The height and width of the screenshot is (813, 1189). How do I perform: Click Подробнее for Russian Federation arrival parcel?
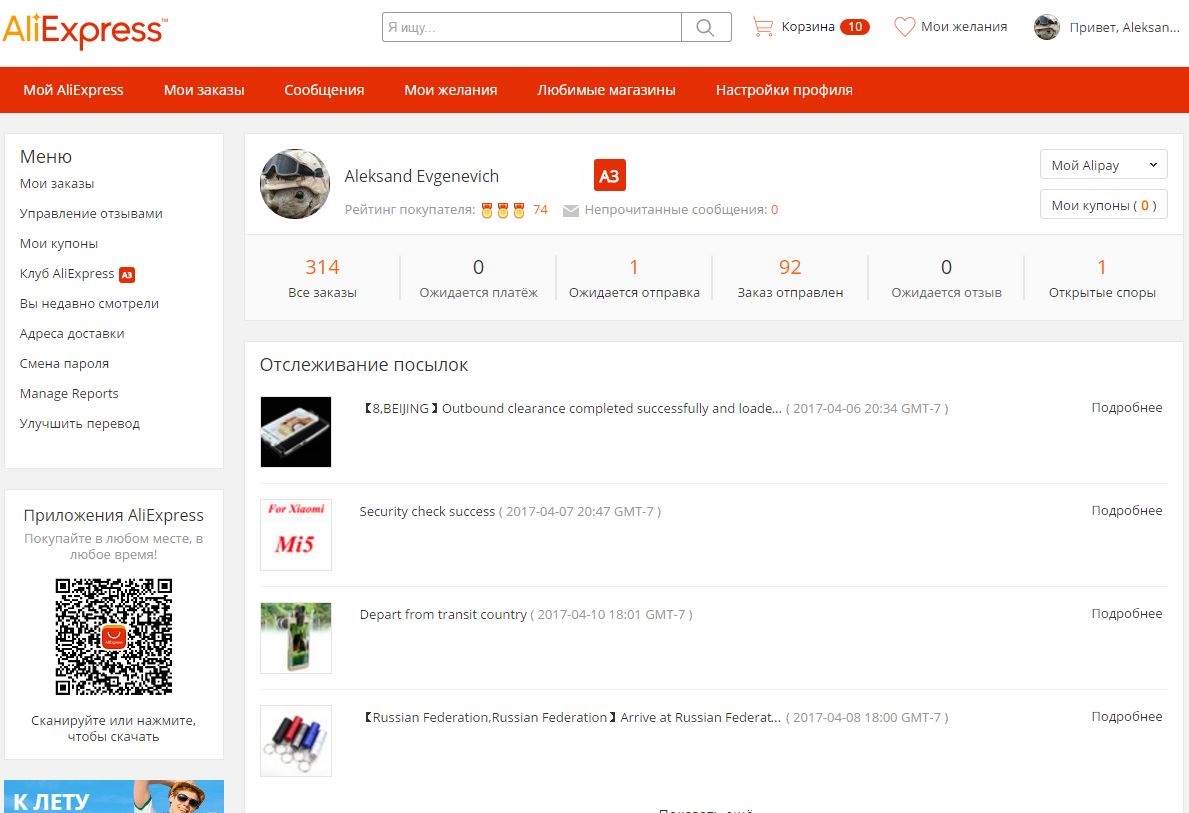[1127, 717]
